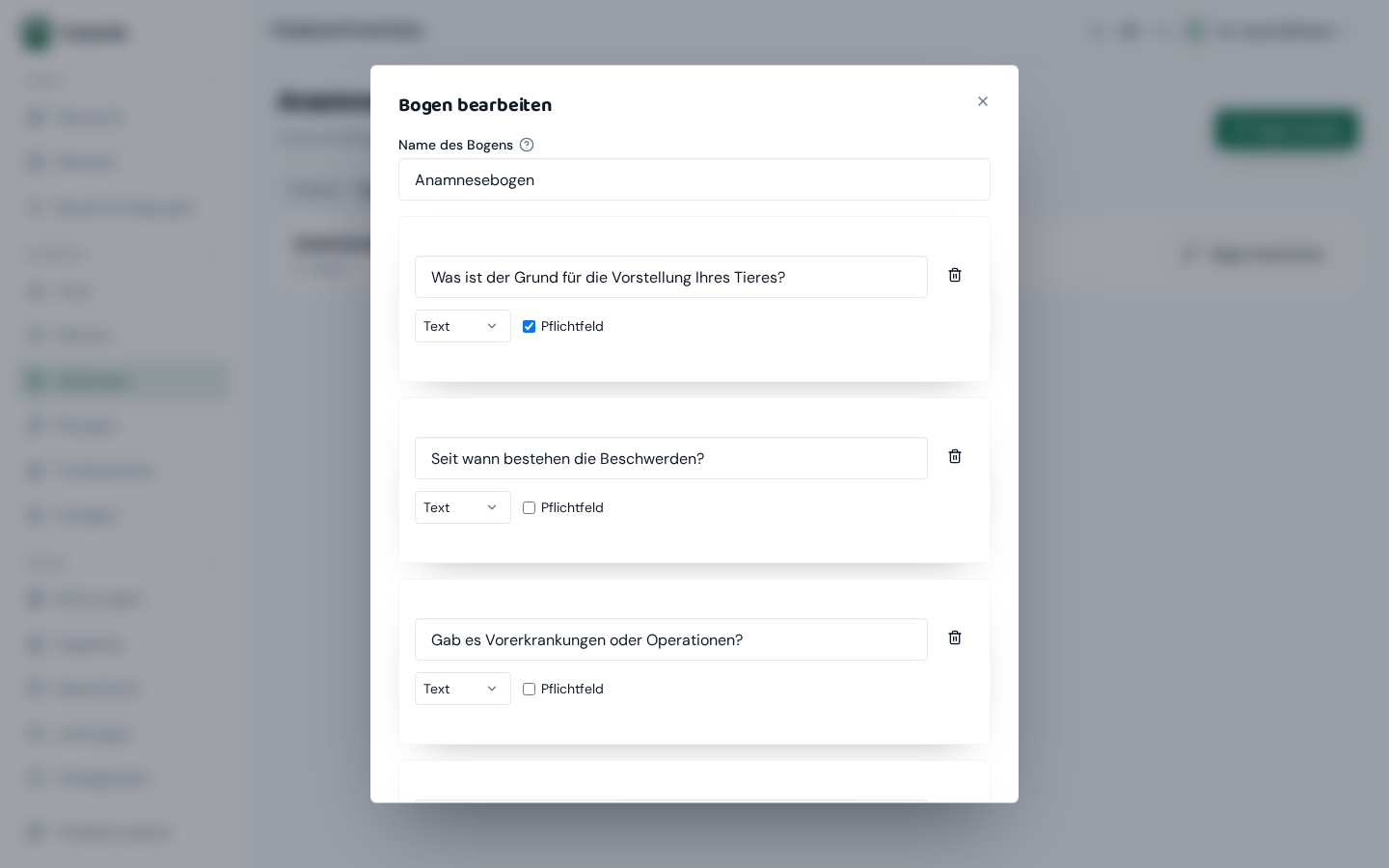The image size is (1389, 868).
Task: Remove the Vorerkrankungen oder Operationen question
Action: point(955,638)
